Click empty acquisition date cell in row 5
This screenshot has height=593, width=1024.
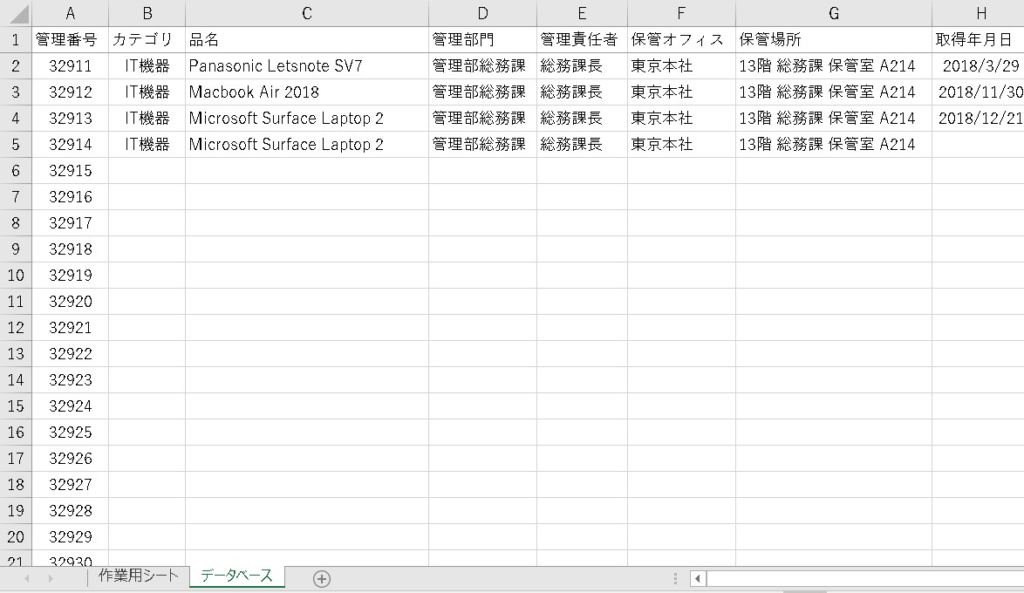coord(977,144)
